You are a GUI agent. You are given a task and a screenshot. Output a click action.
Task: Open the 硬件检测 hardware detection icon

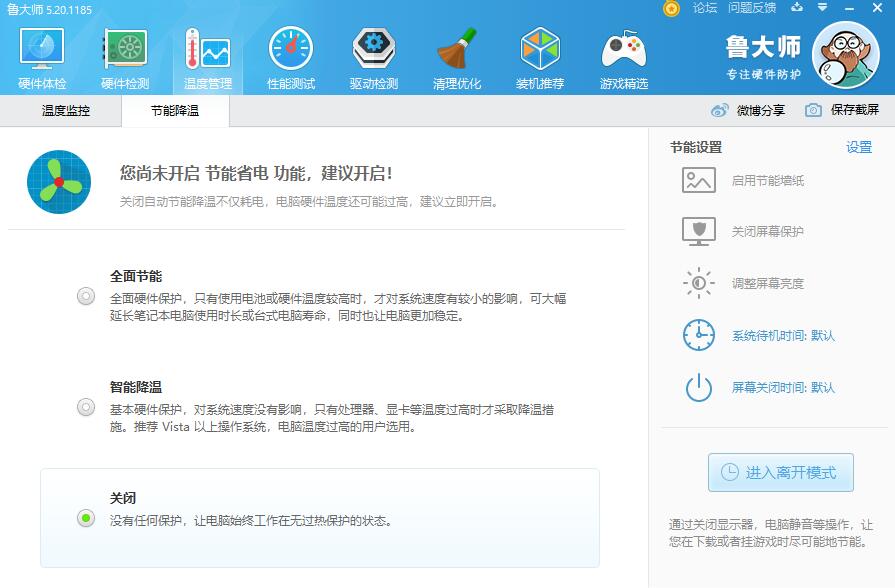point(125,49)
